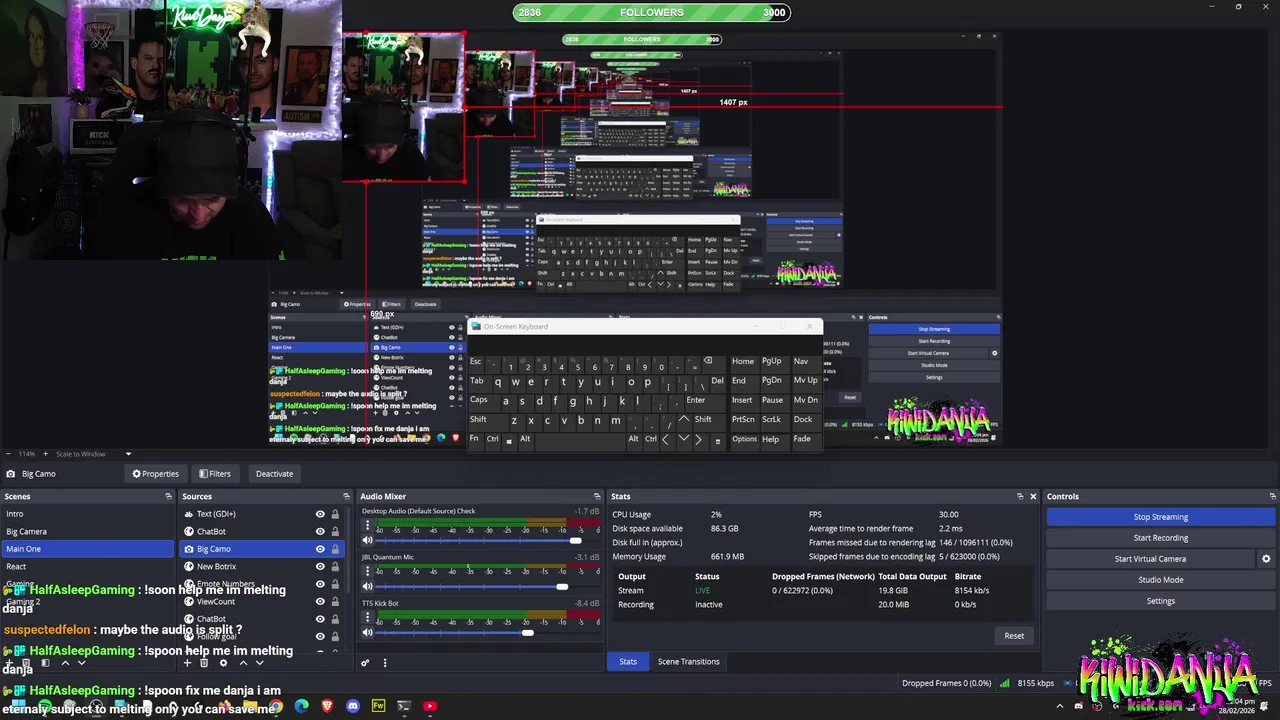
Task: Click Stop Streaming
Action: point(1161,517)
